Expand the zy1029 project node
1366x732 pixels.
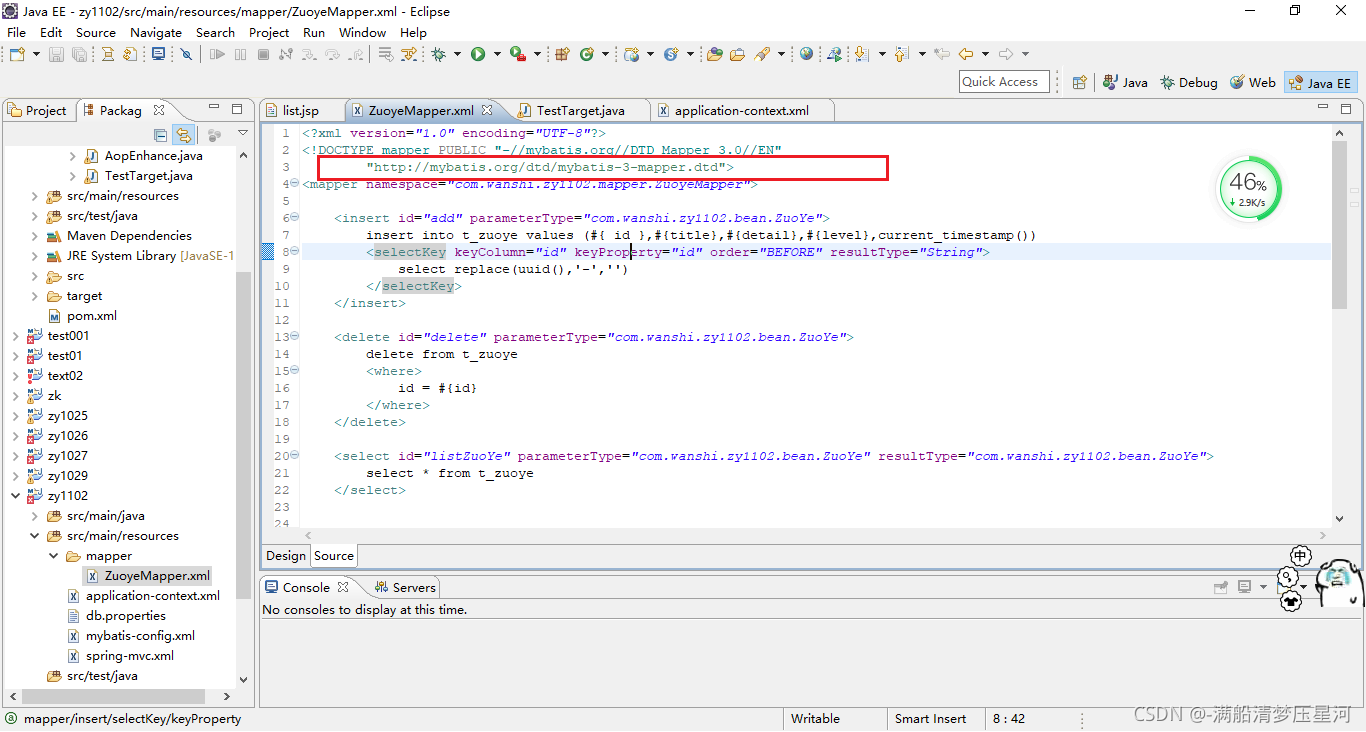pyautogui.click(x=17, y=475)
